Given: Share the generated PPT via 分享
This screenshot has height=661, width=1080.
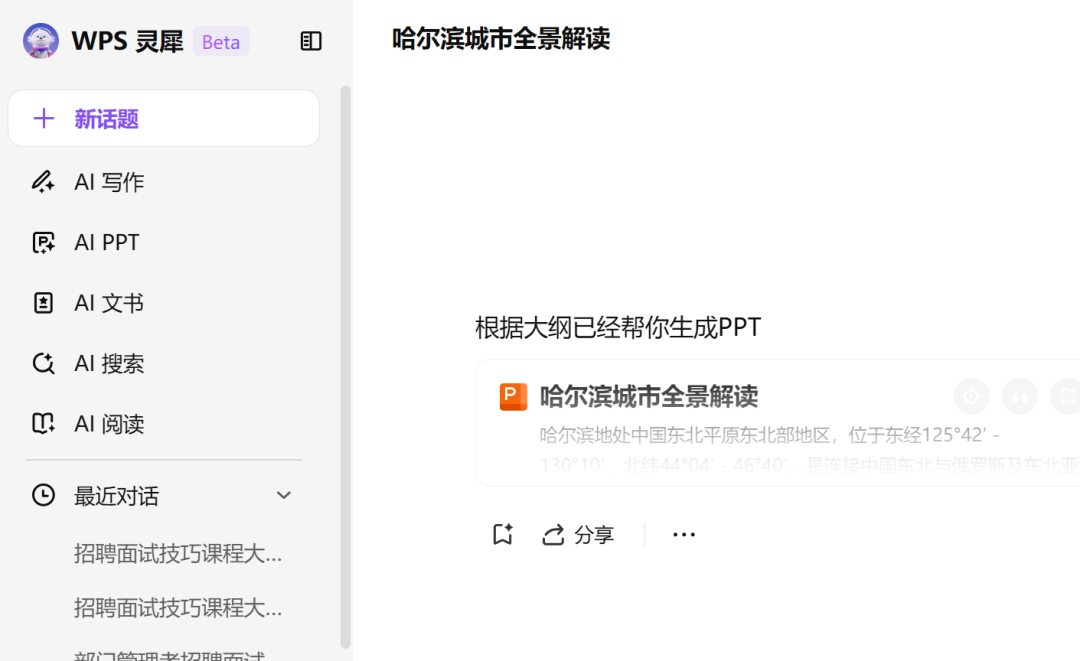Looking at the screenshot, I should (579, 535).
